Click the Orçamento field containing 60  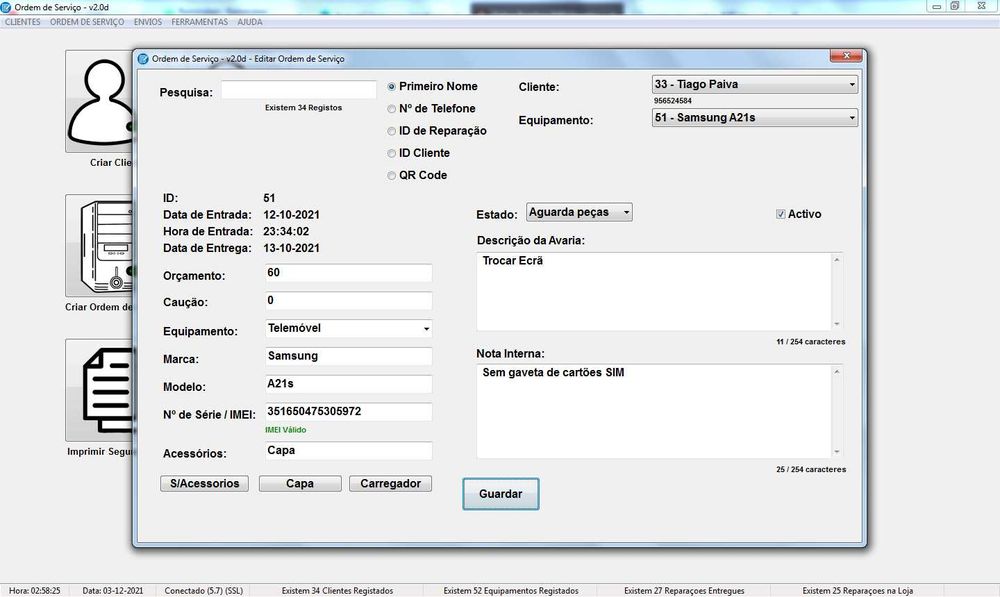click(349, 273)
